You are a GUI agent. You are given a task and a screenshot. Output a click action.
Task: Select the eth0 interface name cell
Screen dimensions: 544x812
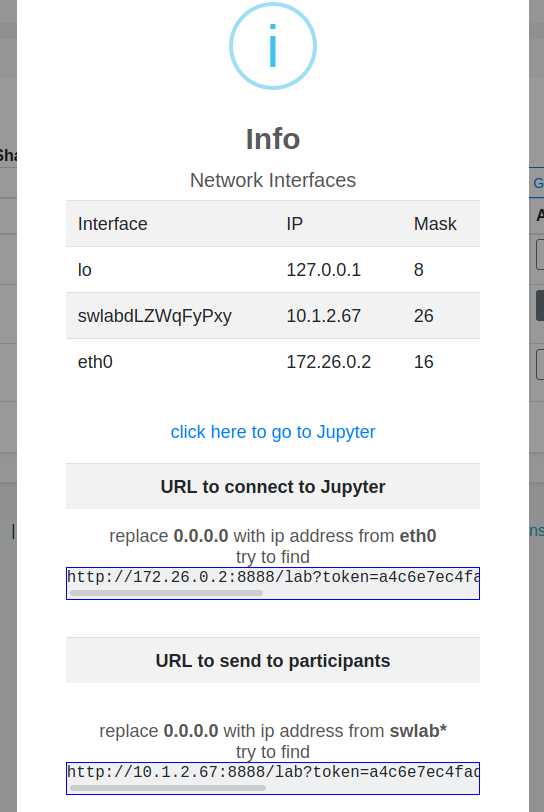click(x=95, y=362)
